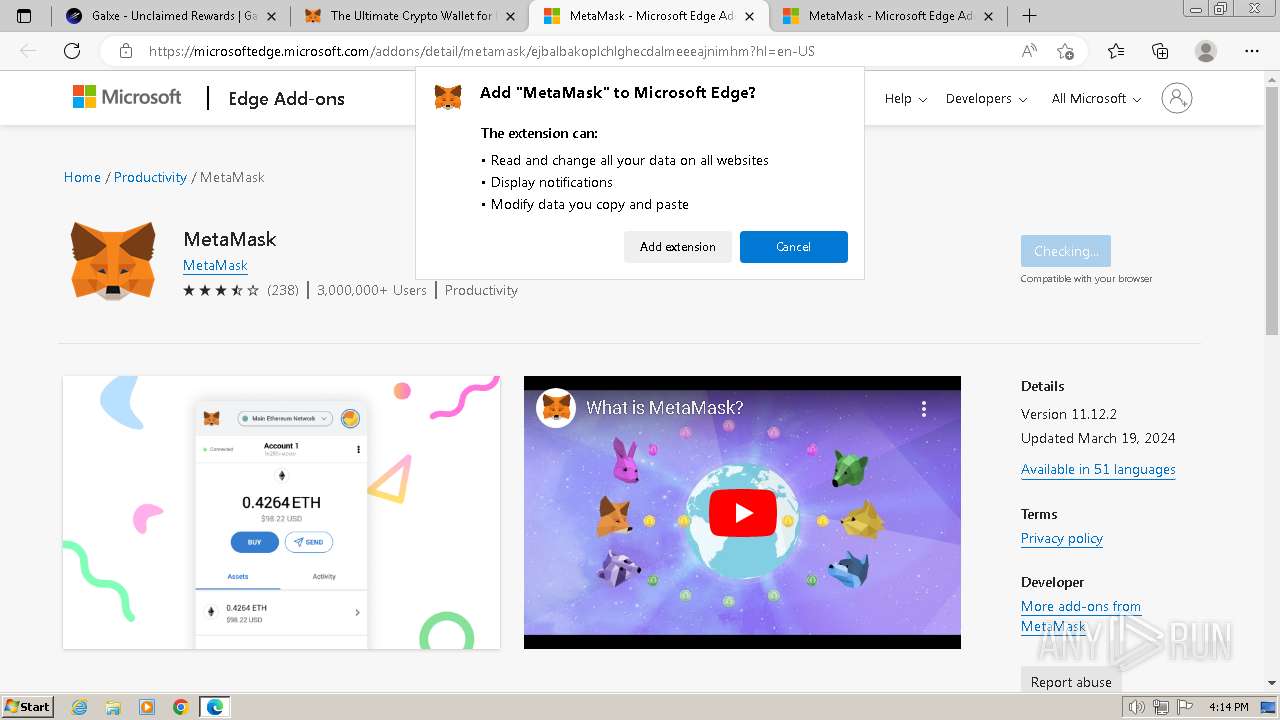Open Available in 51 languages link

coord(1098,469)
